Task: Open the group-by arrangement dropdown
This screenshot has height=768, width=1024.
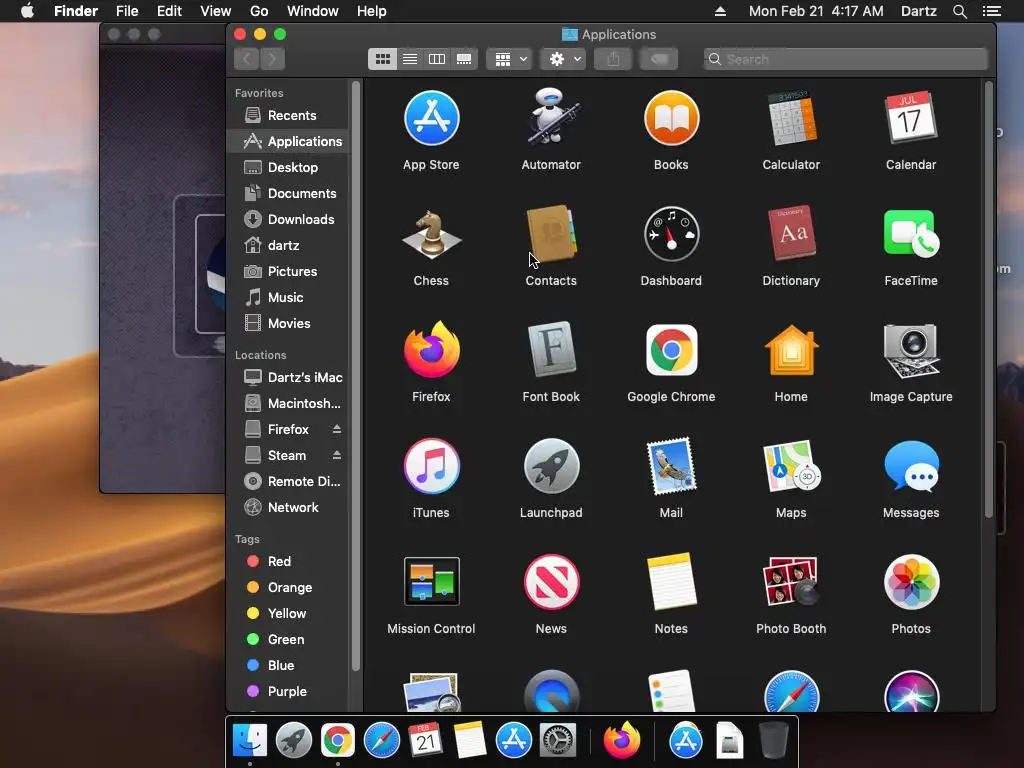Action: pyautogui.click(x=510, y=59)
